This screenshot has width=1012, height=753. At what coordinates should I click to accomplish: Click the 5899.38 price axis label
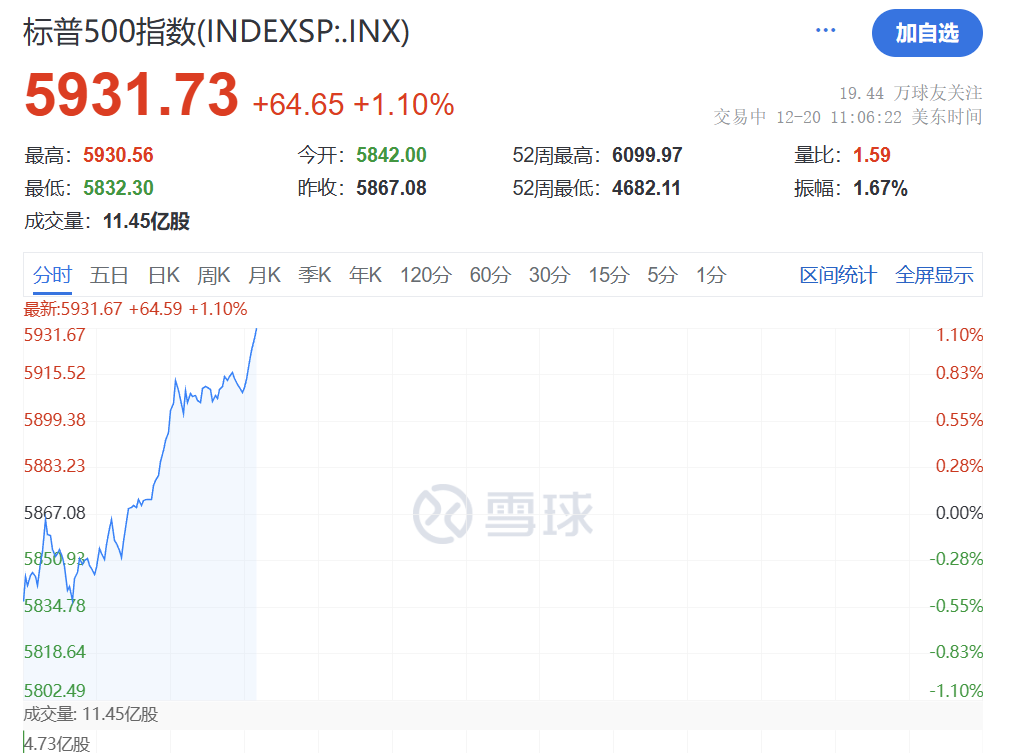pyautogui.click(x=54, y=420)
